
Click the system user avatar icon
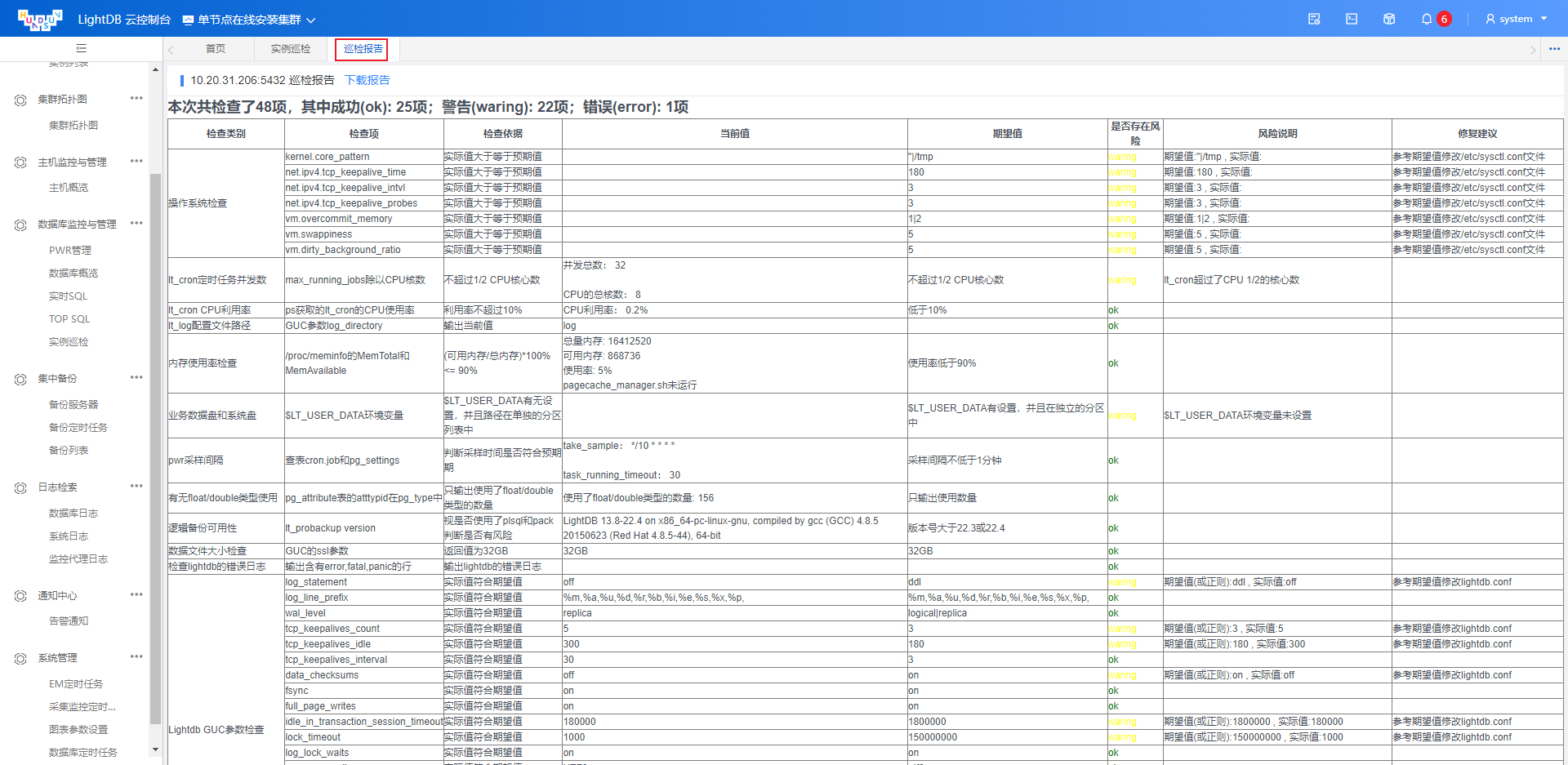(1490, 19)
